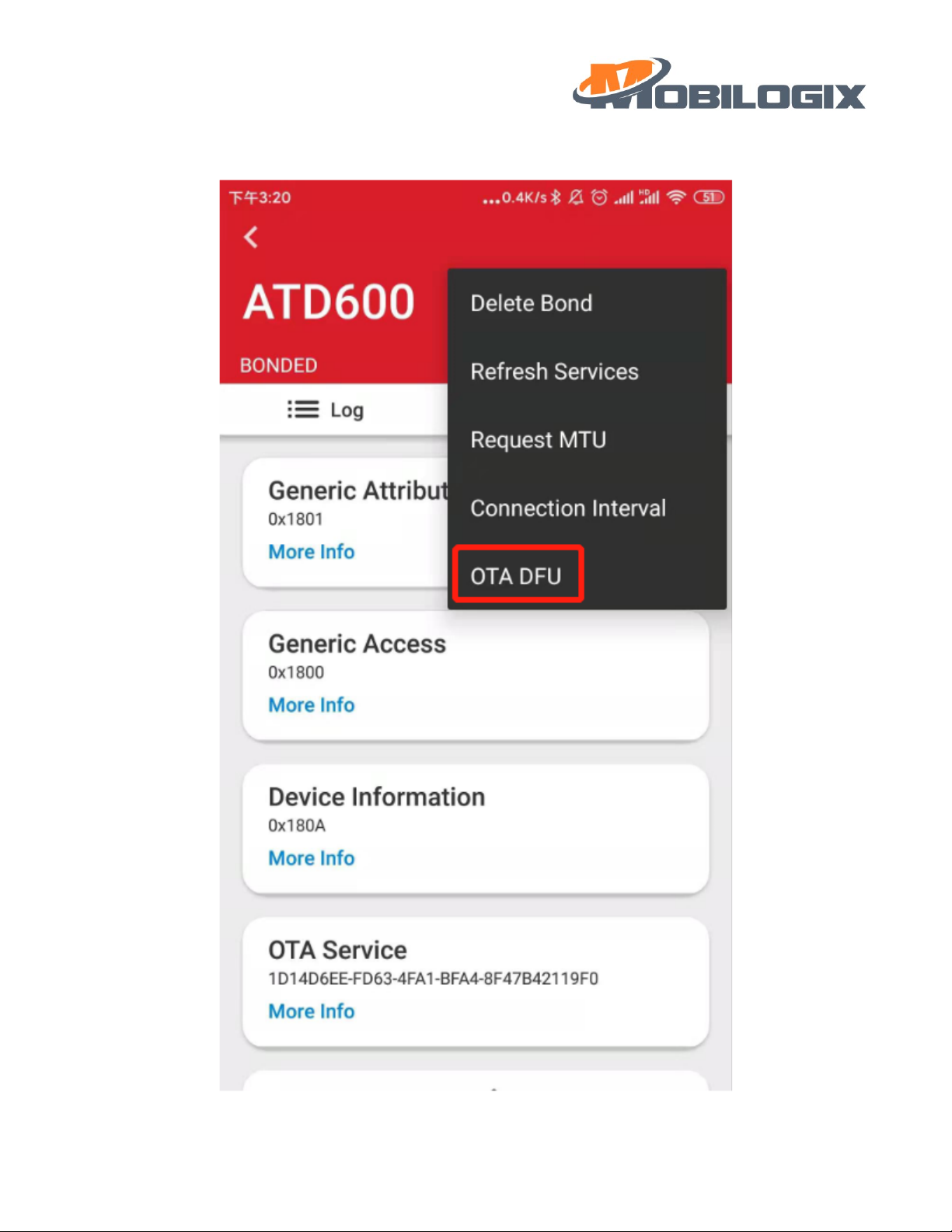
Task: Tap the muted bell status icon
Action: pos(576,197)
